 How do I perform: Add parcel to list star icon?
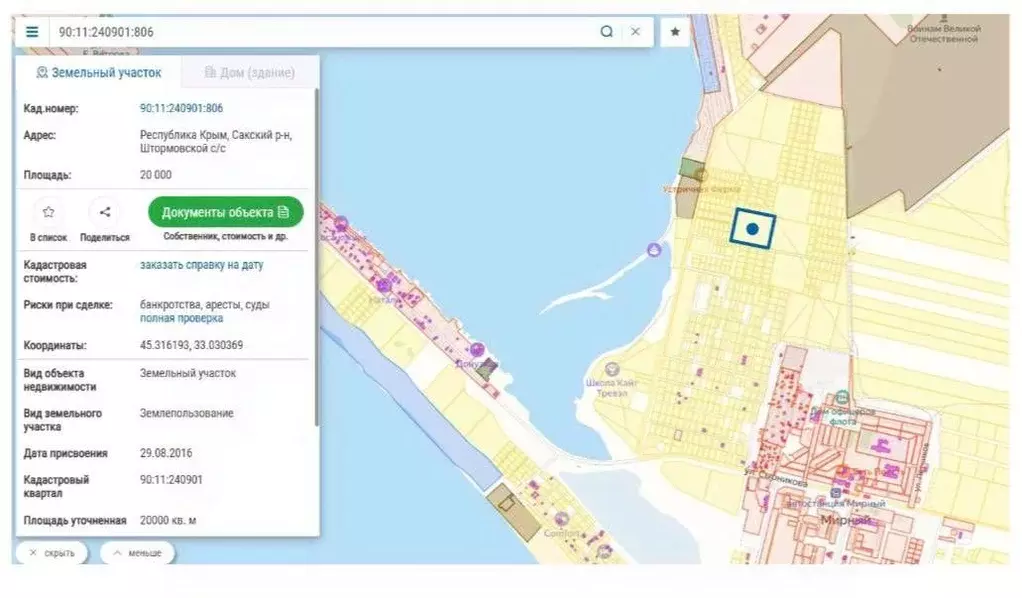pyautogui.click(x=49, y=212)
